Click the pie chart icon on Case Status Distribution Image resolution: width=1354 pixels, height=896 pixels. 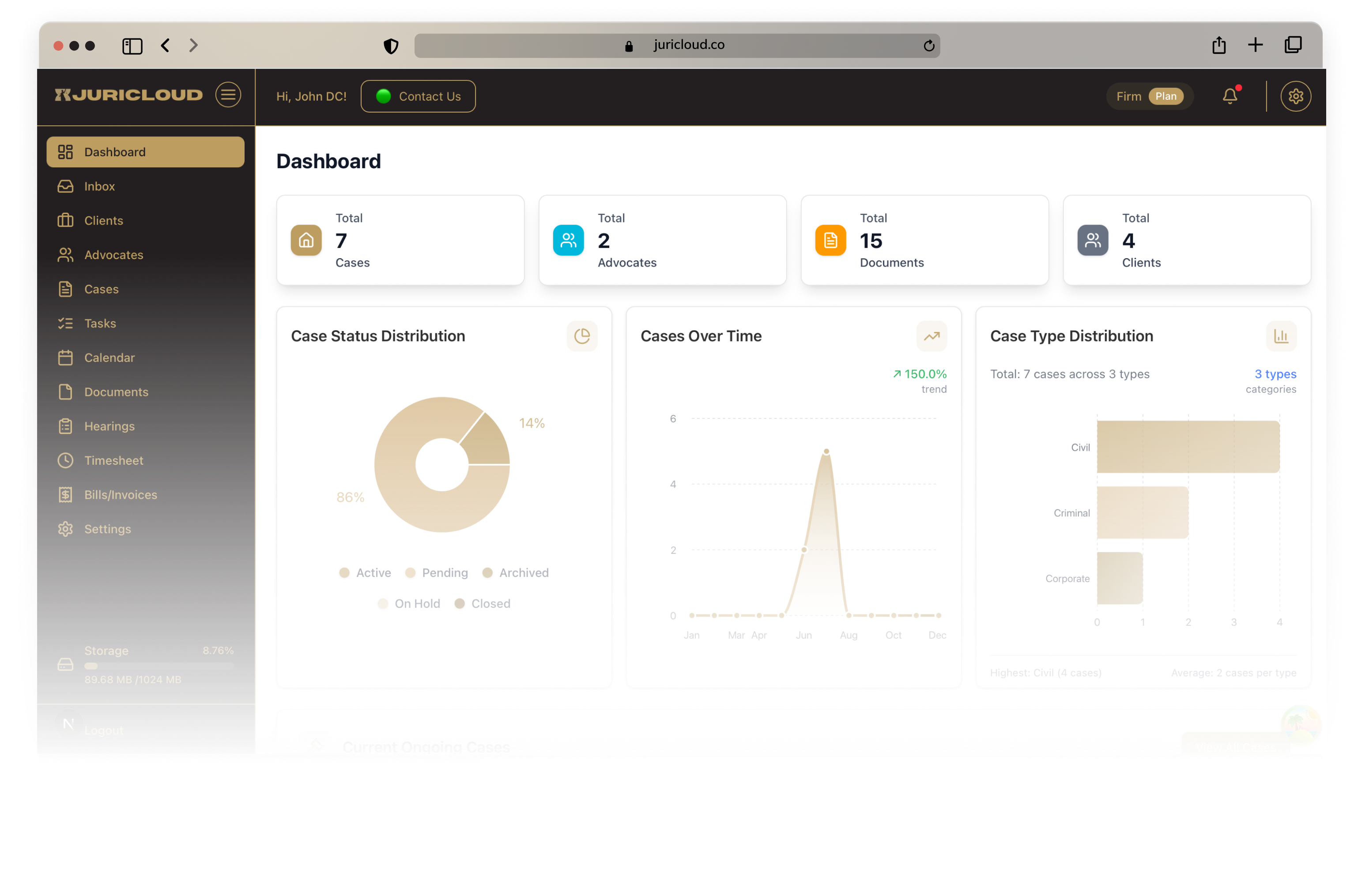tap(582, 336)
